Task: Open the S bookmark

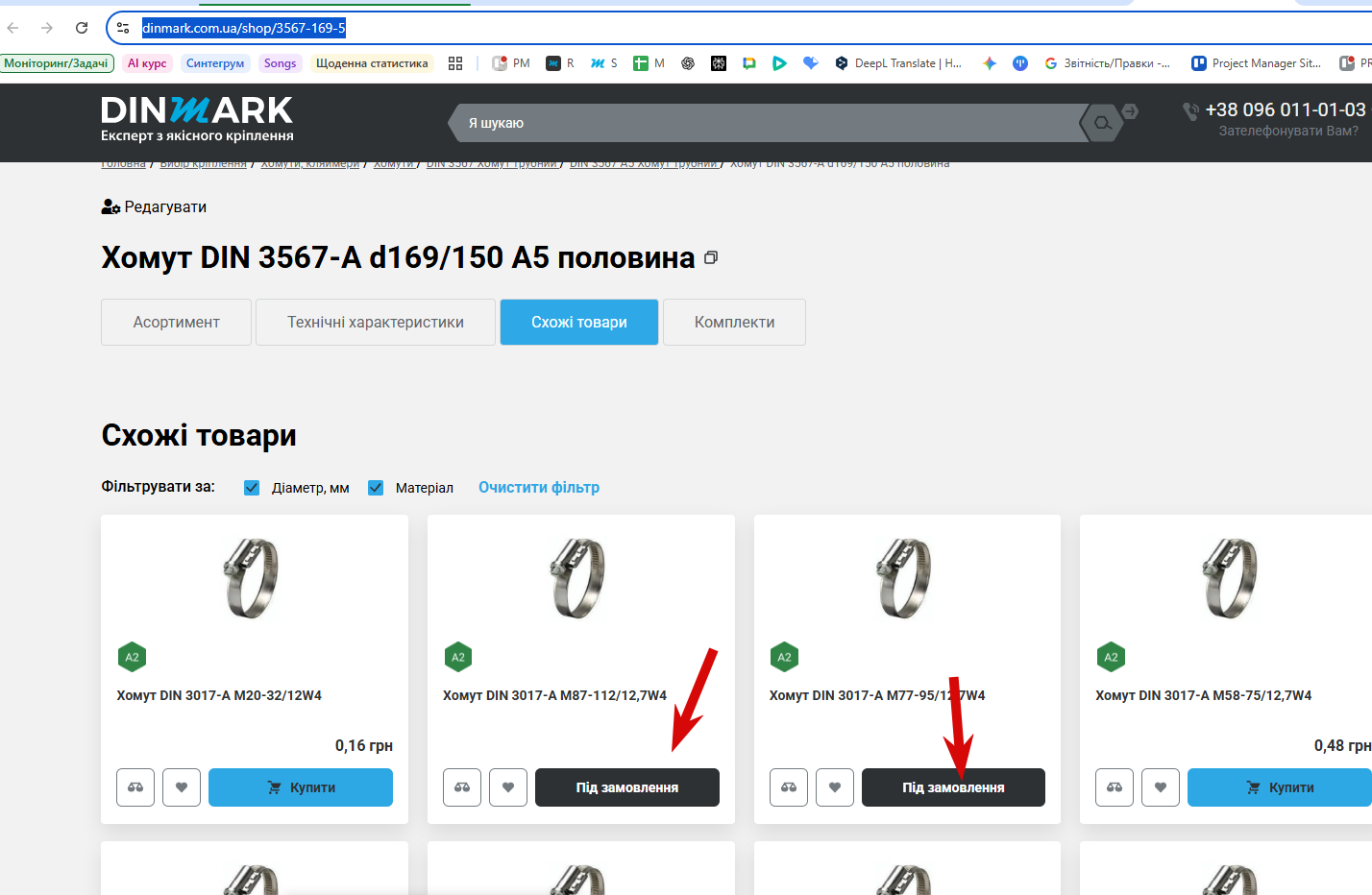Action: click(604, 63)
